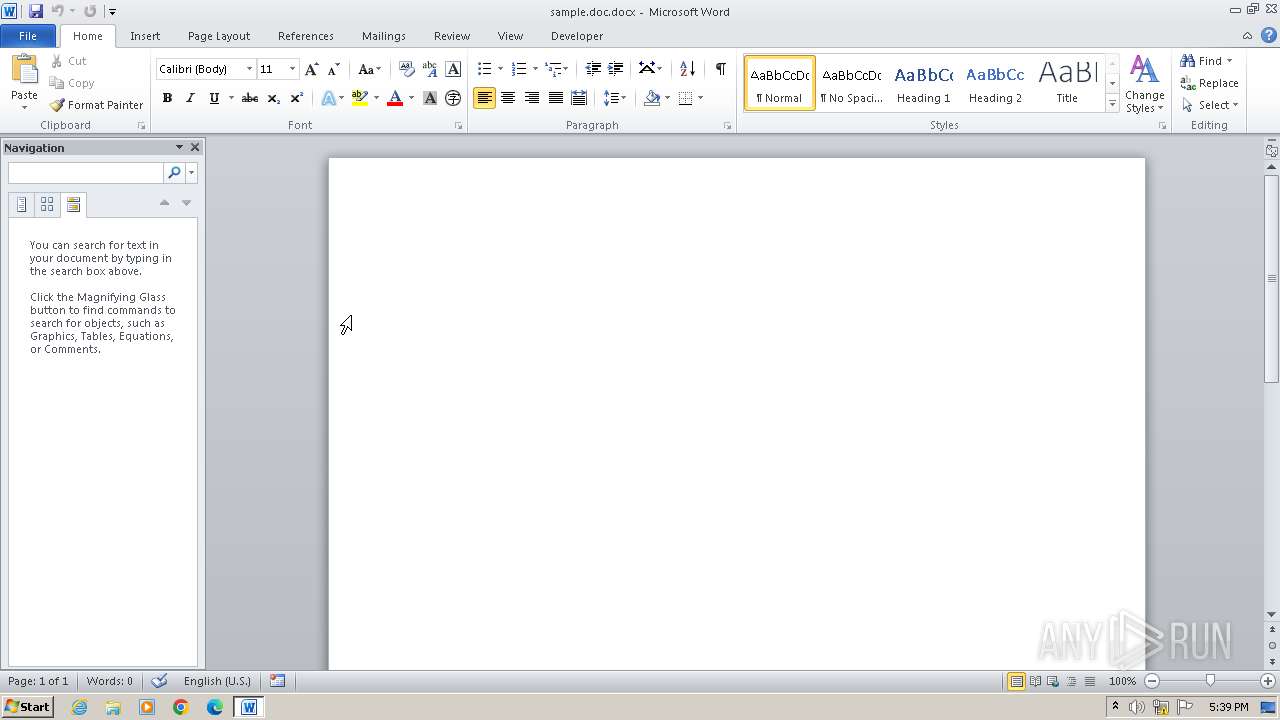Justify paragraph text
Viewport: 1280px width, 720px height.
pos(555,98)
